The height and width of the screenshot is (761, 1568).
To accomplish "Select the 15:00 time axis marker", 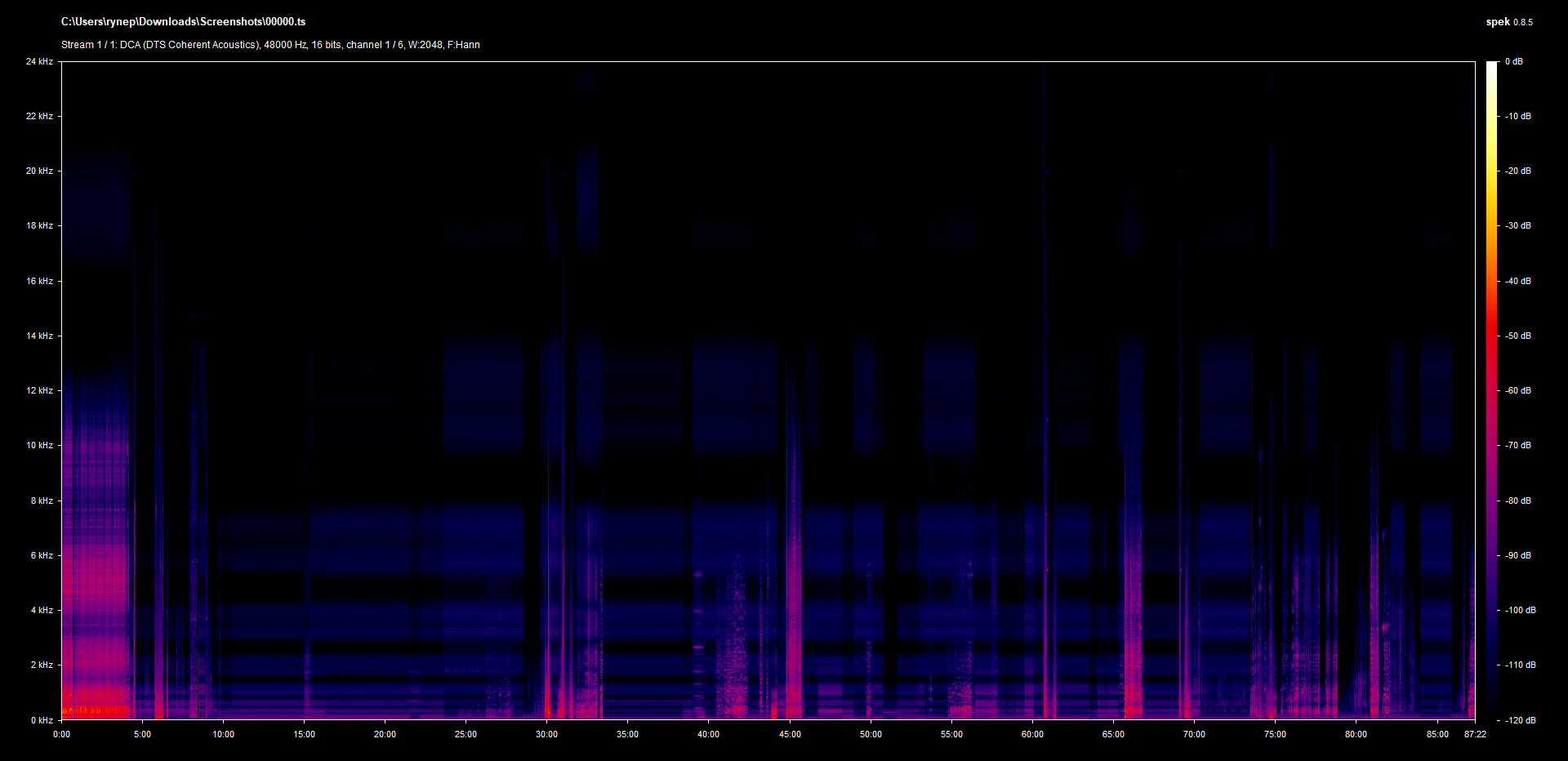I will coord(304,734).
